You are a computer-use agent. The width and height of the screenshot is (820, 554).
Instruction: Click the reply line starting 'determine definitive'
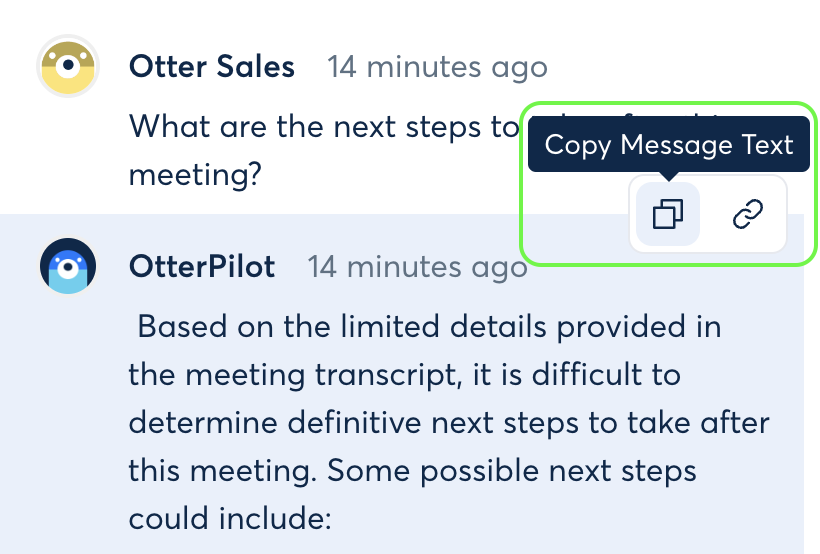point(449,423)
